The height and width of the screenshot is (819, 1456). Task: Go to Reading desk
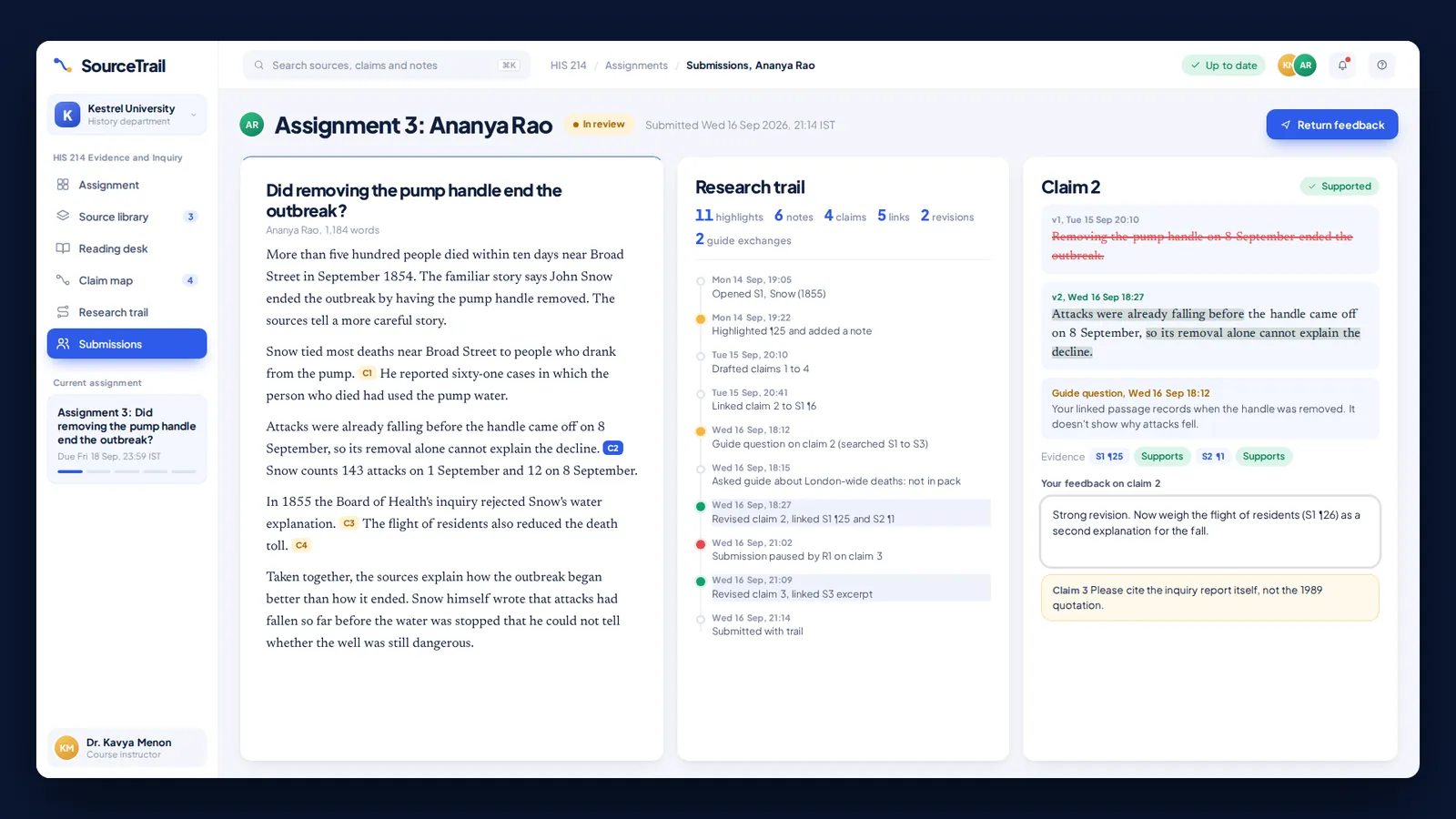(x=126, y=248)
